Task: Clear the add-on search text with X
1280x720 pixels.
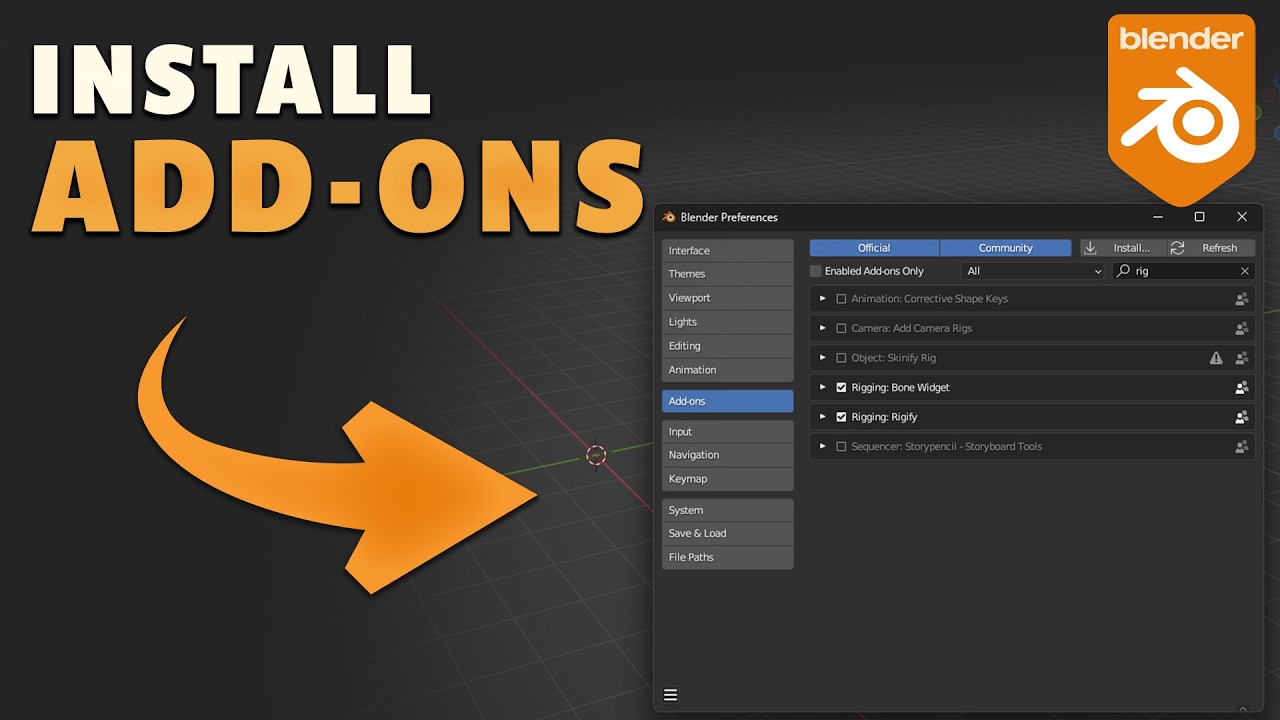Action: pyautogui.click(x=1245, y=271)
